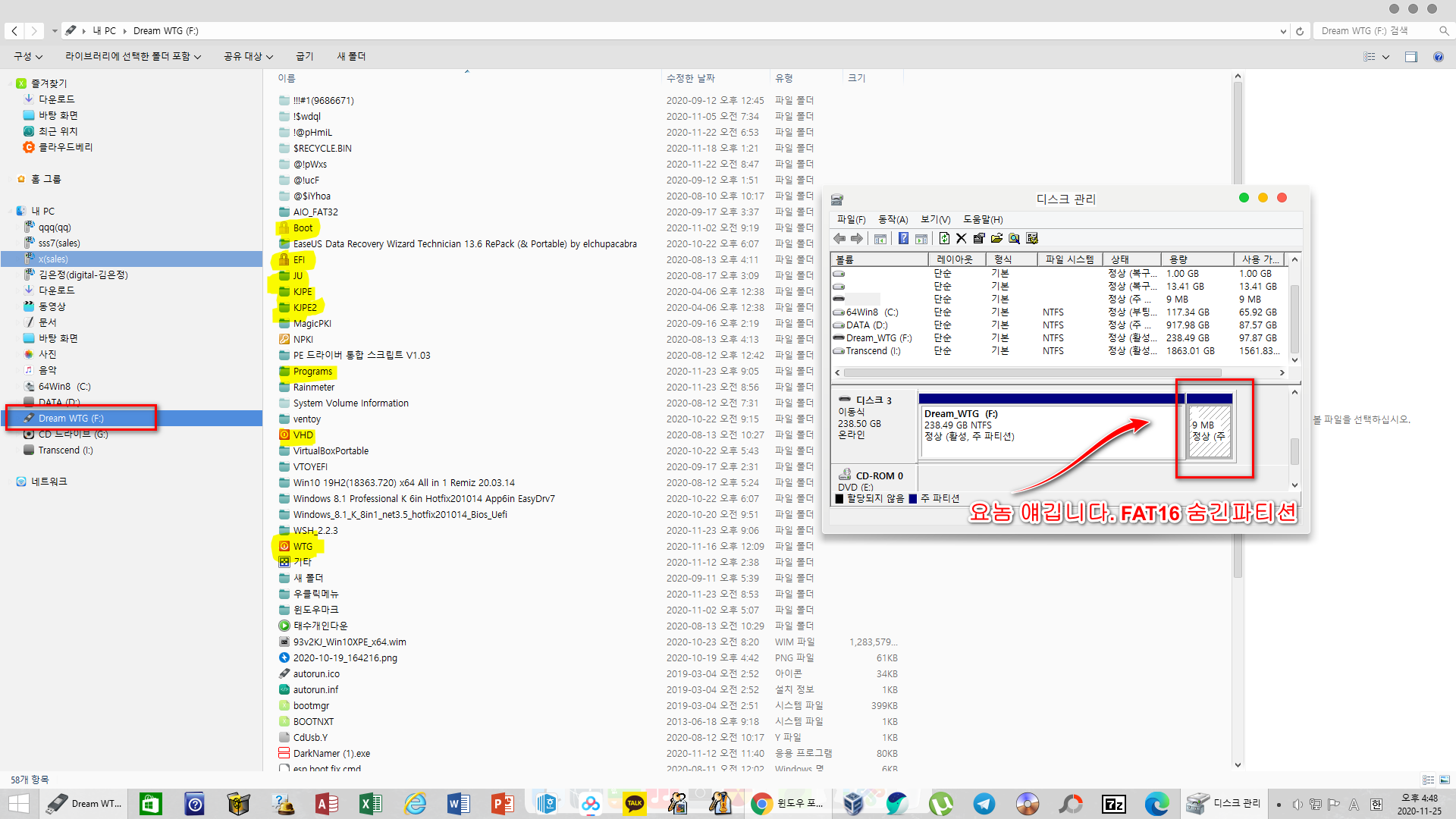This screenshot has width=1456, height=819.
Task: Open the address bar history dropdown
Action: (x=1283, y=31)
